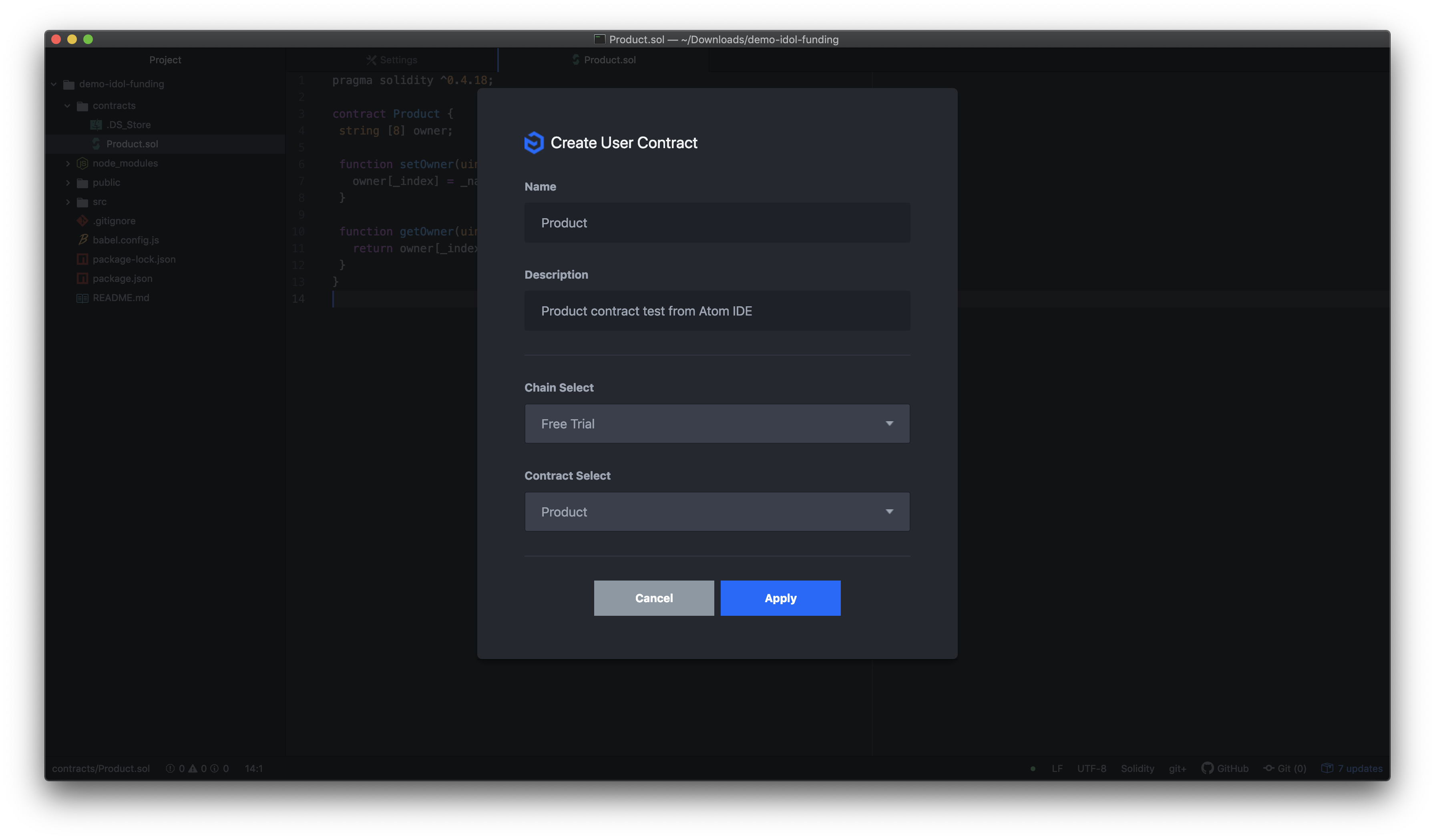Collapse the contracts folder chevron
Image resolution: width=1435 pixels, height=840 pixels.
[68, 106]
